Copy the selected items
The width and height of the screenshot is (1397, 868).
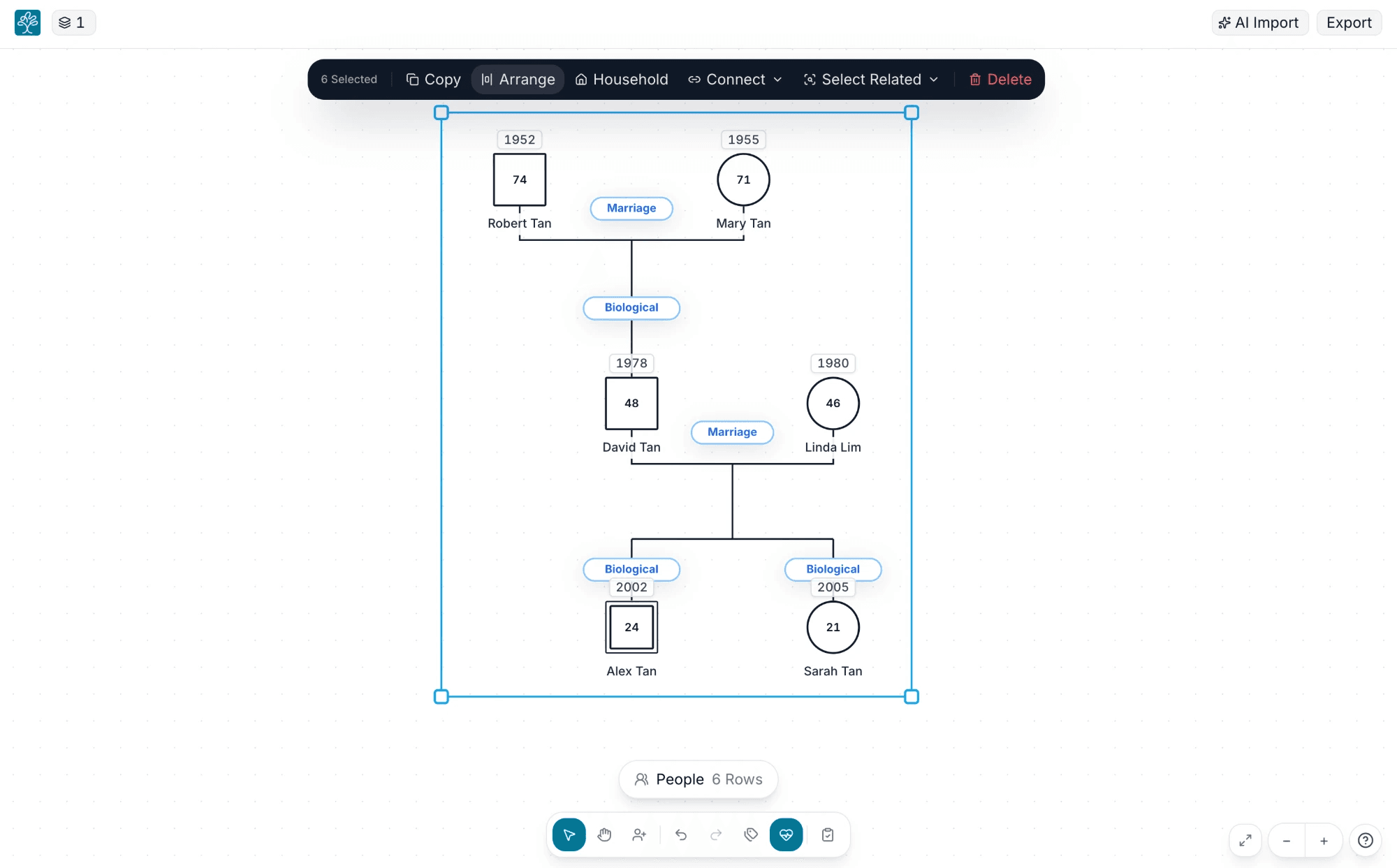pos(433,80)
